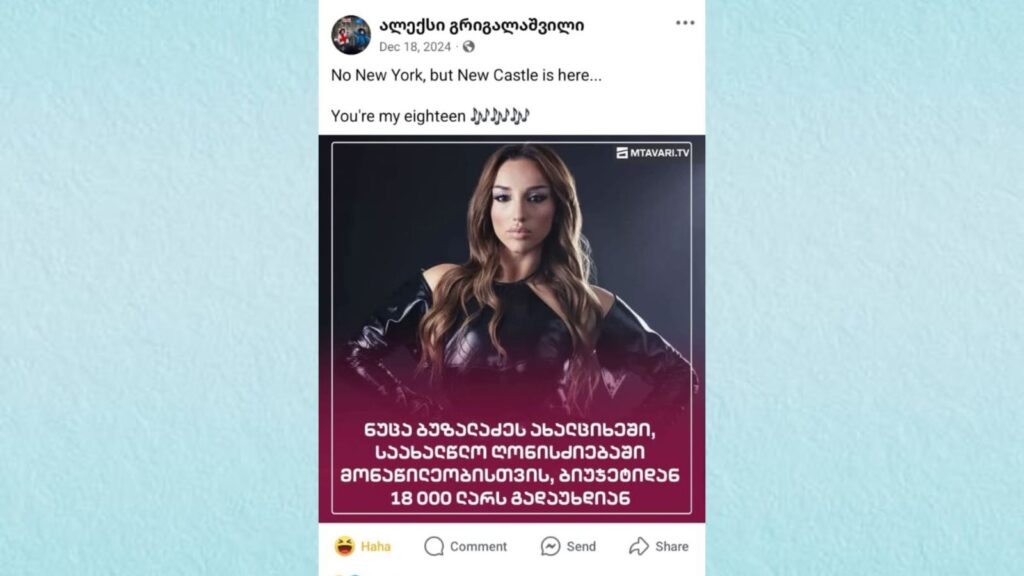Open the Dec 18, 2024 timestamp link

(x=415, y=47)
